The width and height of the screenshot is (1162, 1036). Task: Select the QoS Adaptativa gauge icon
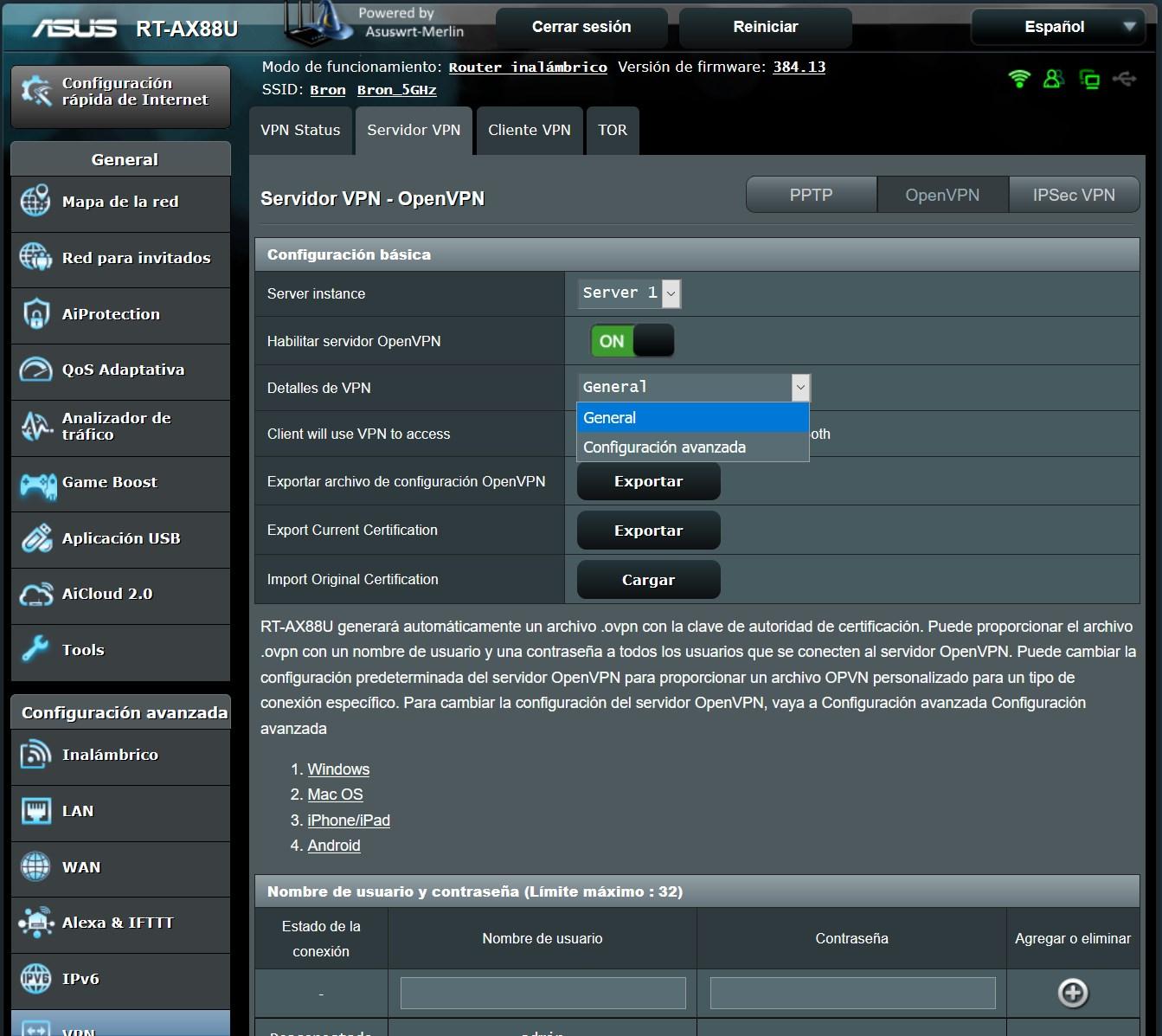click(35, 370)
